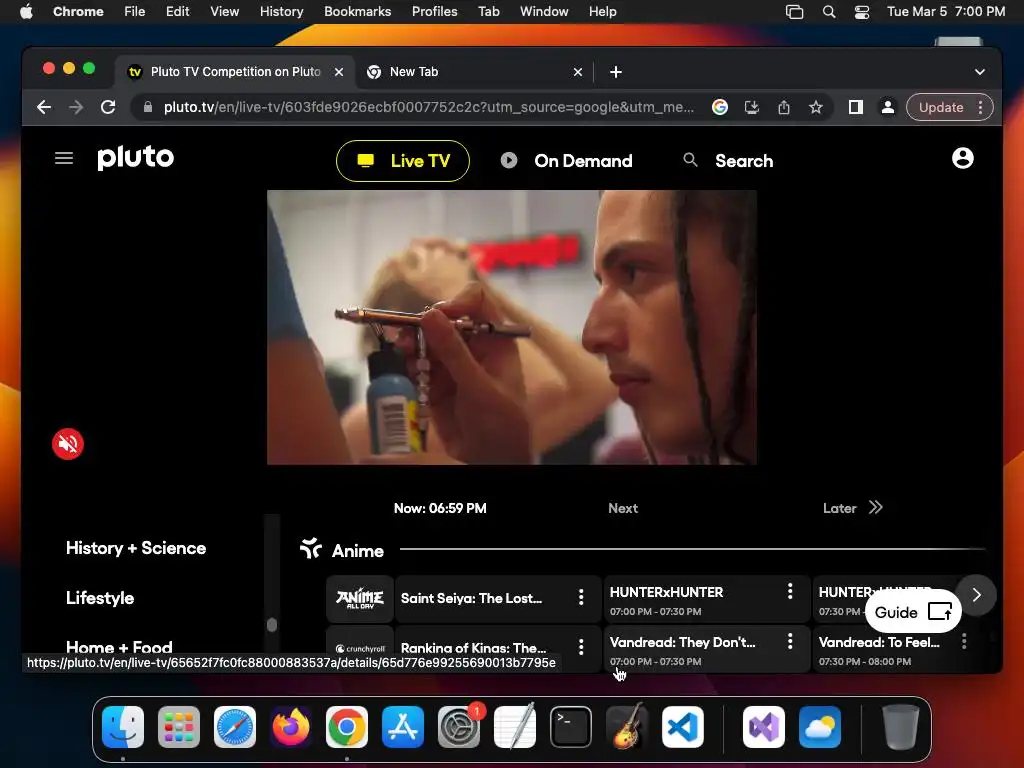The image size is (1024, 768).
Task: Advance the guide with right chevron arrow
Action: (x=976, y=595)
